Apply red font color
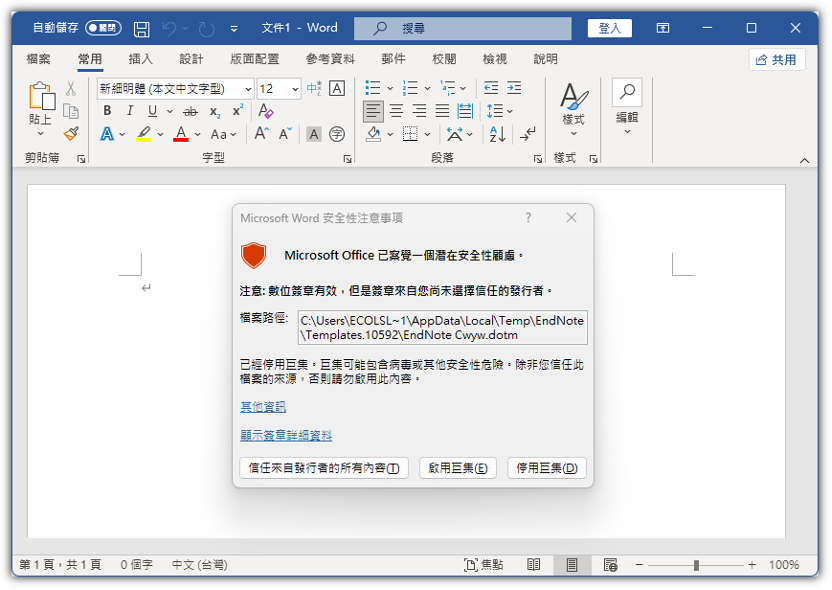Viewport: 832px width, 590px height. click(x=181, y=134)
